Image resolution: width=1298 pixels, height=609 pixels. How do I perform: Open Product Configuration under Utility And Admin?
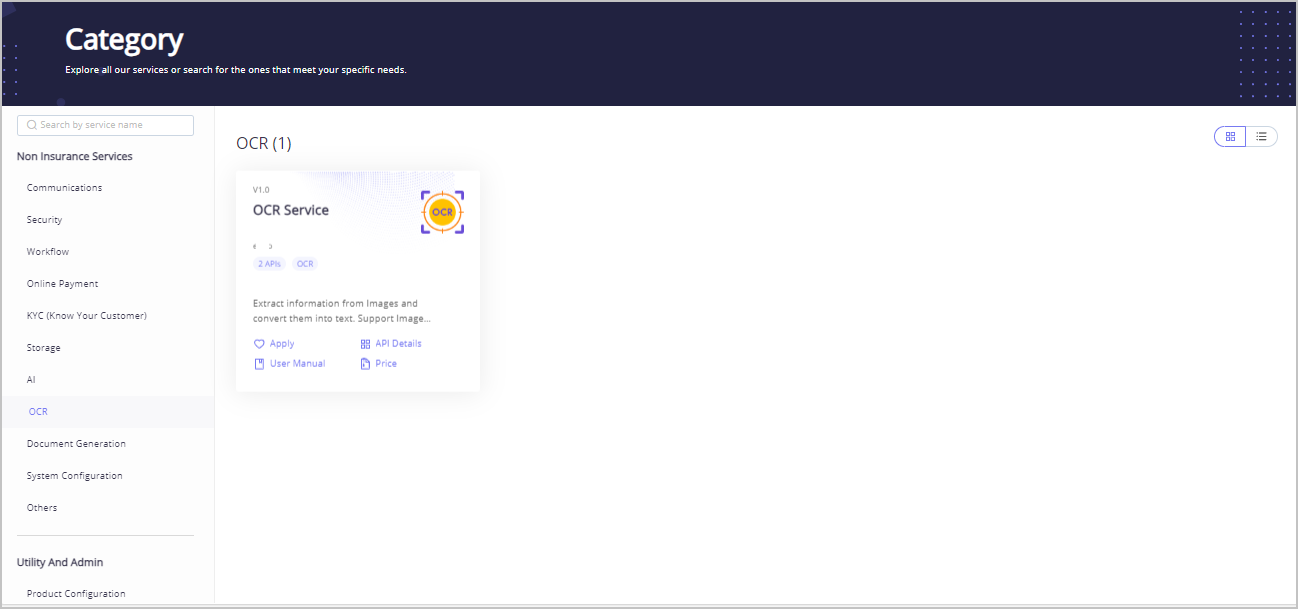(x=76, y=594)
